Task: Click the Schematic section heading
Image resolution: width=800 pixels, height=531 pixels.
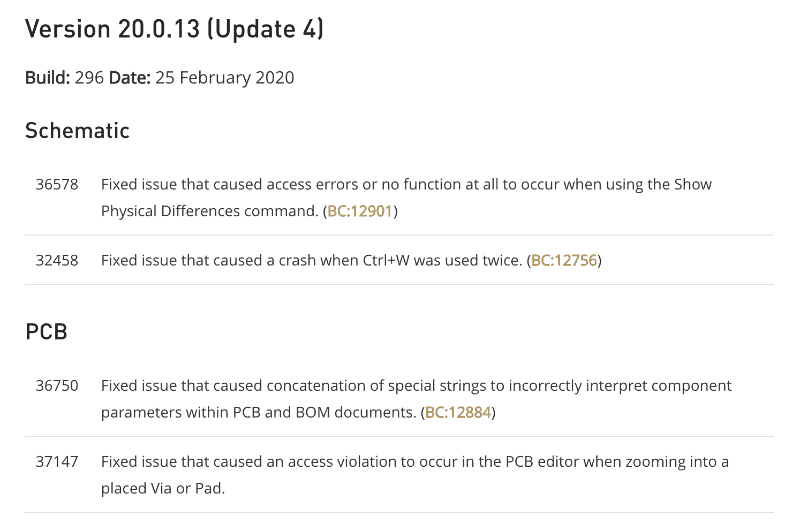Action: tap(77, 131)
